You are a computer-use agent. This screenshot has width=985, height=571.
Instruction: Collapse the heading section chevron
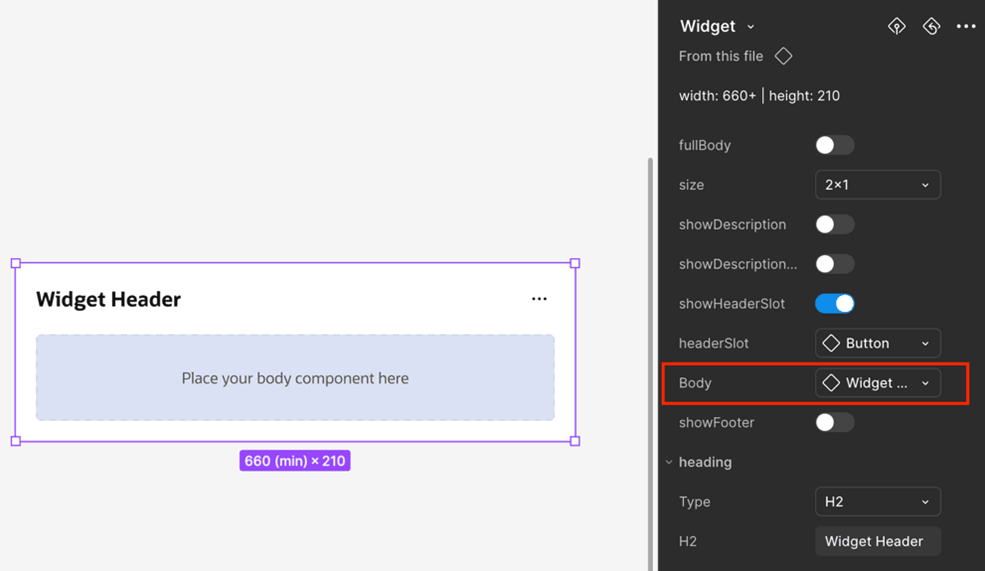click(669, 462)
